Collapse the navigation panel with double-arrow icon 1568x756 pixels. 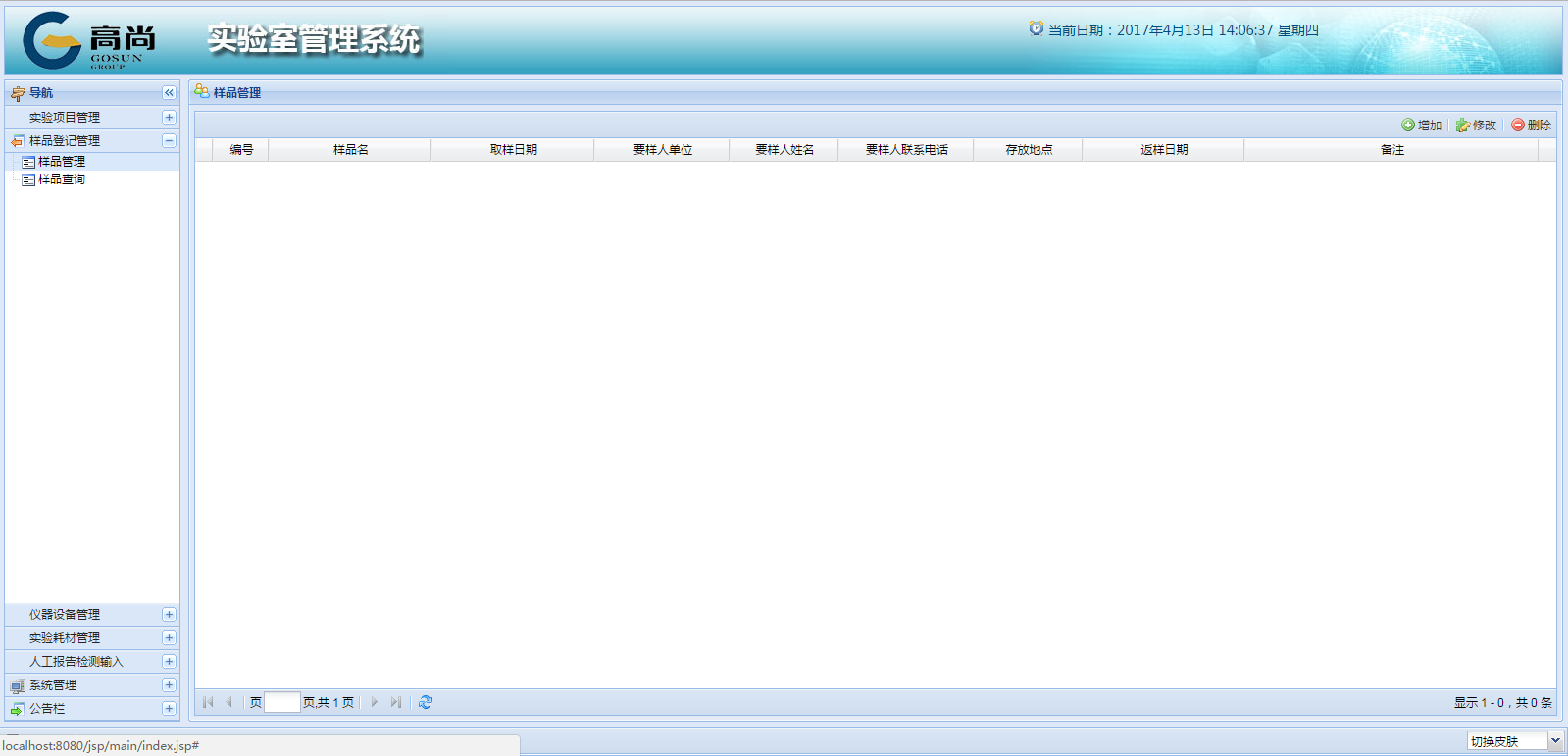click(169, 93)
